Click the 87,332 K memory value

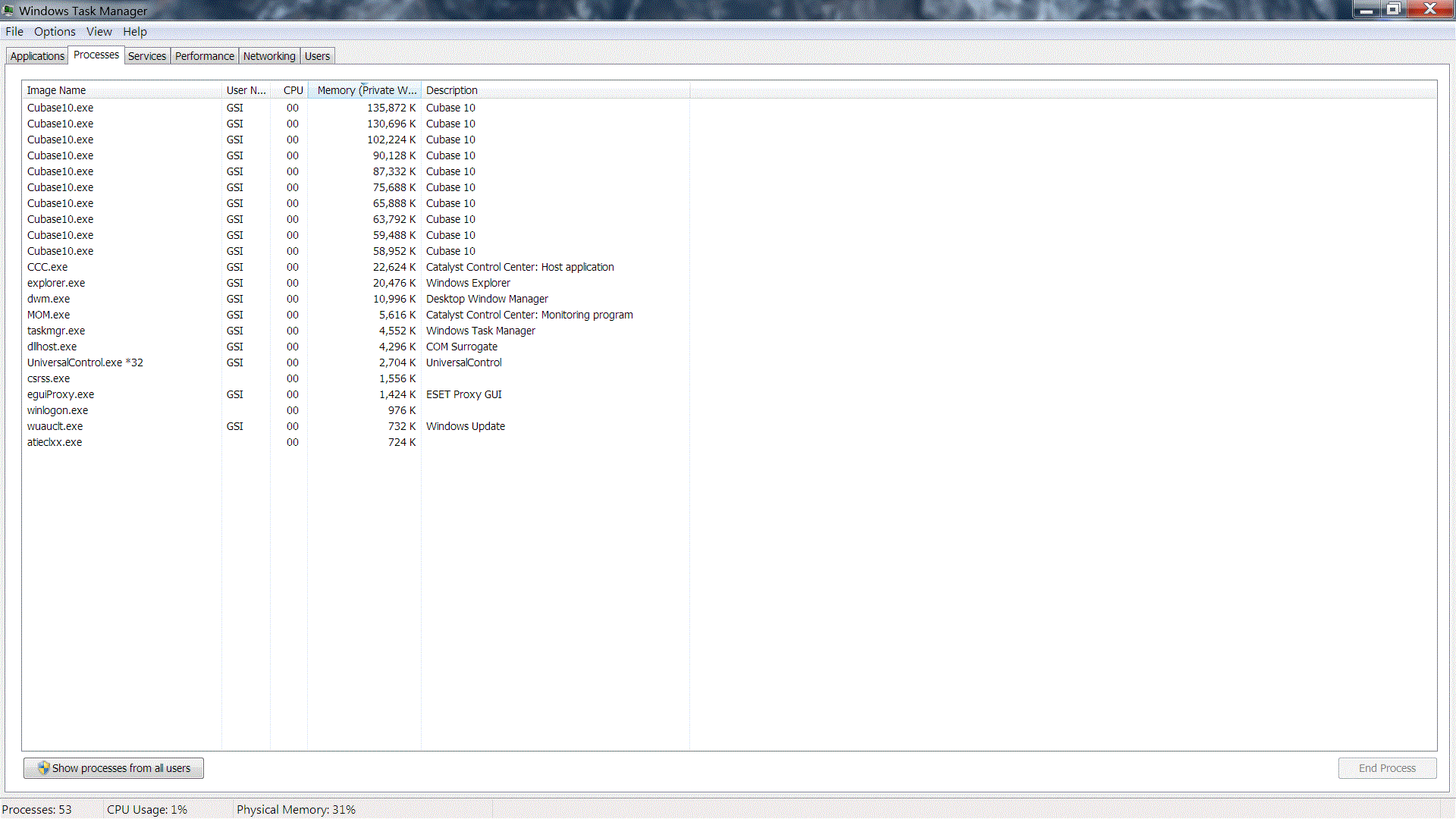coord(394,171)
